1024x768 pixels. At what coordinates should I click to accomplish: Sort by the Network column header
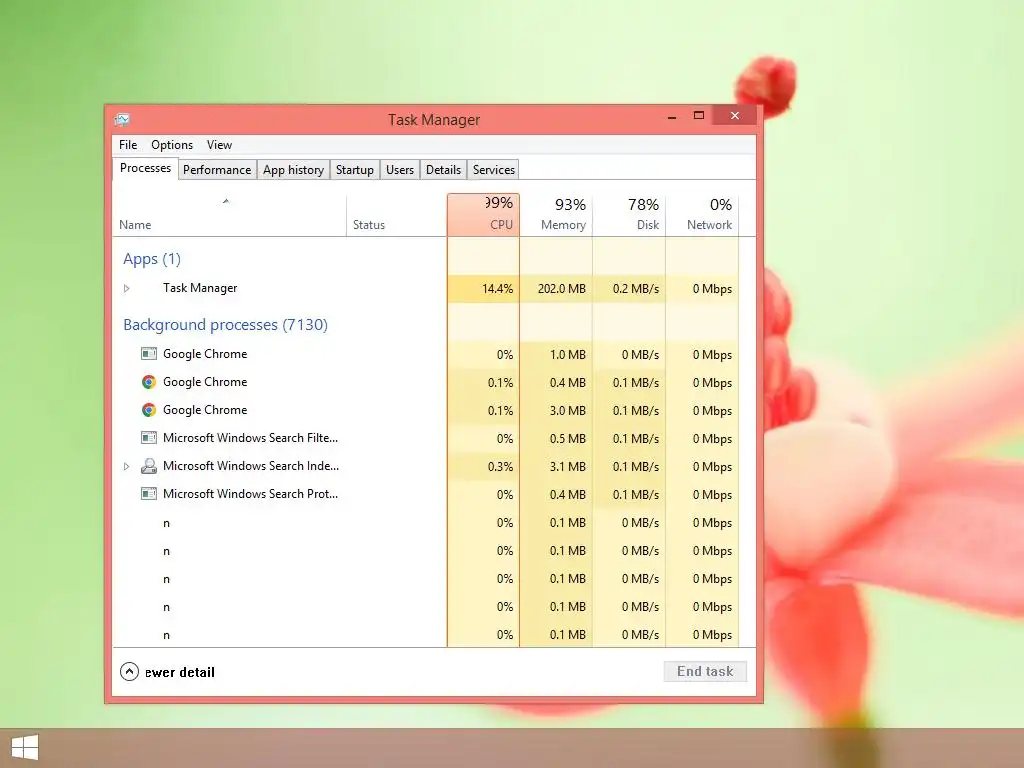pos(703,215)
